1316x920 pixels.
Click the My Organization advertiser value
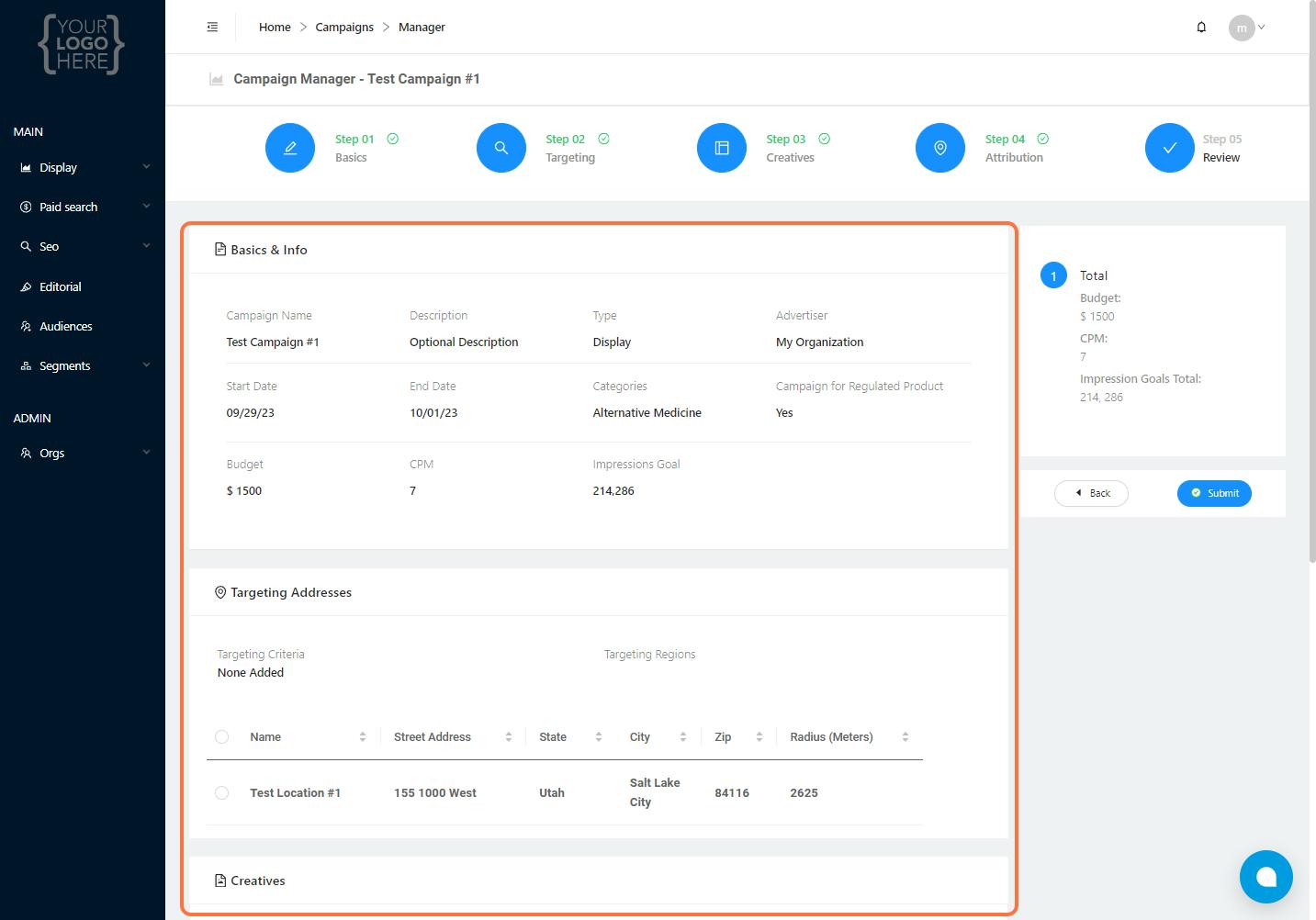(819, 342)
